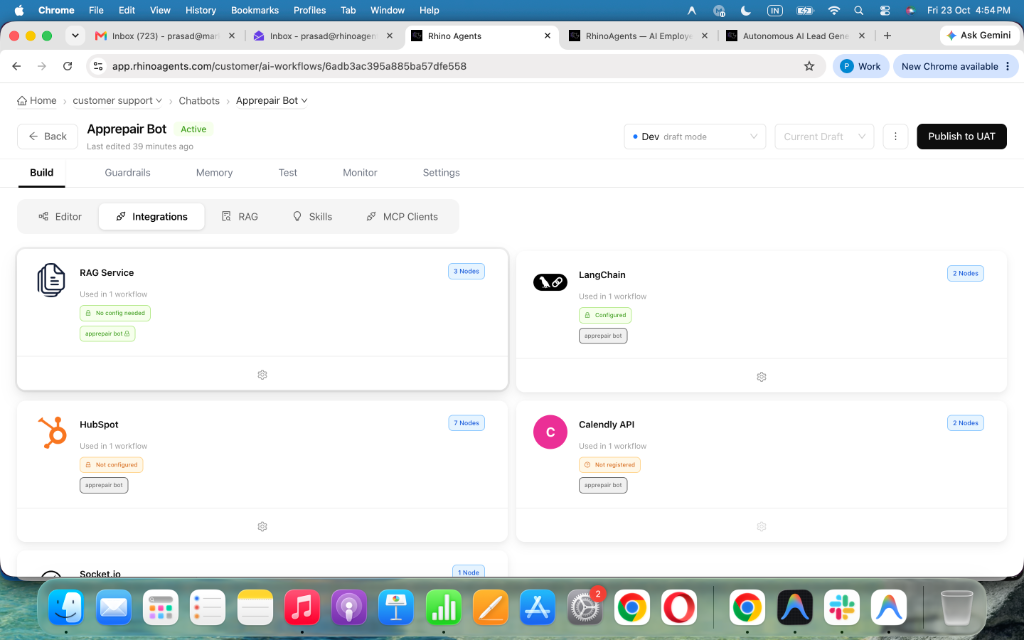Open Slack from the dock
Image resolution: width=1024 pixels, height=640 pixels.
pyautogui.click(x=842, y=607)
